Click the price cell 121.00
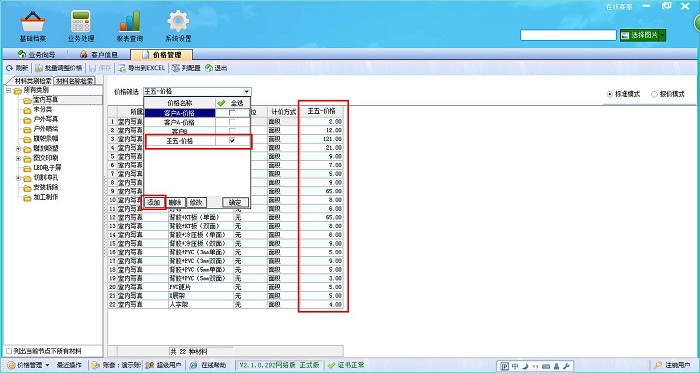 [x=321, y=139]
